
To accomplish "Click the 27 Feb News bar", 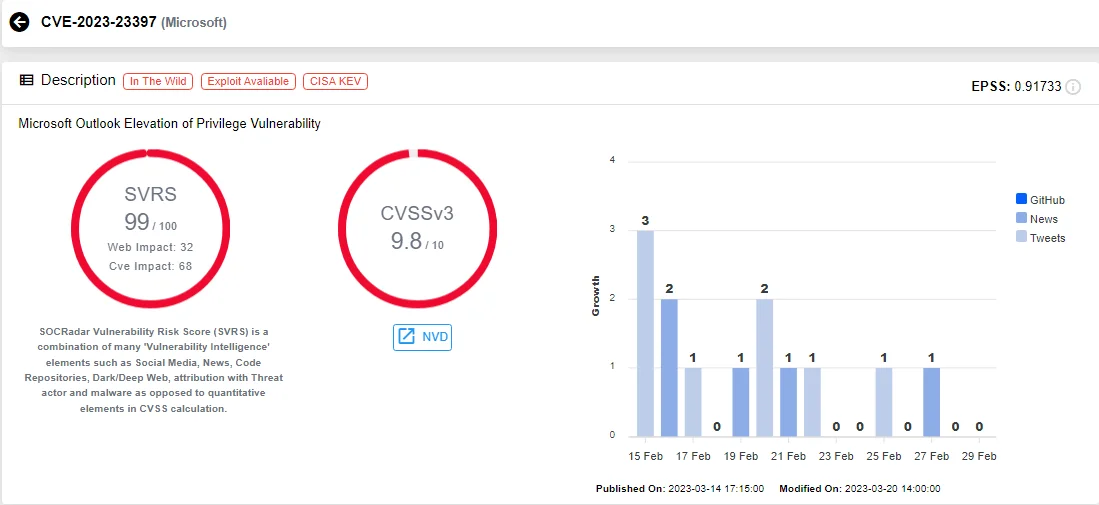I will coord(931,401).
